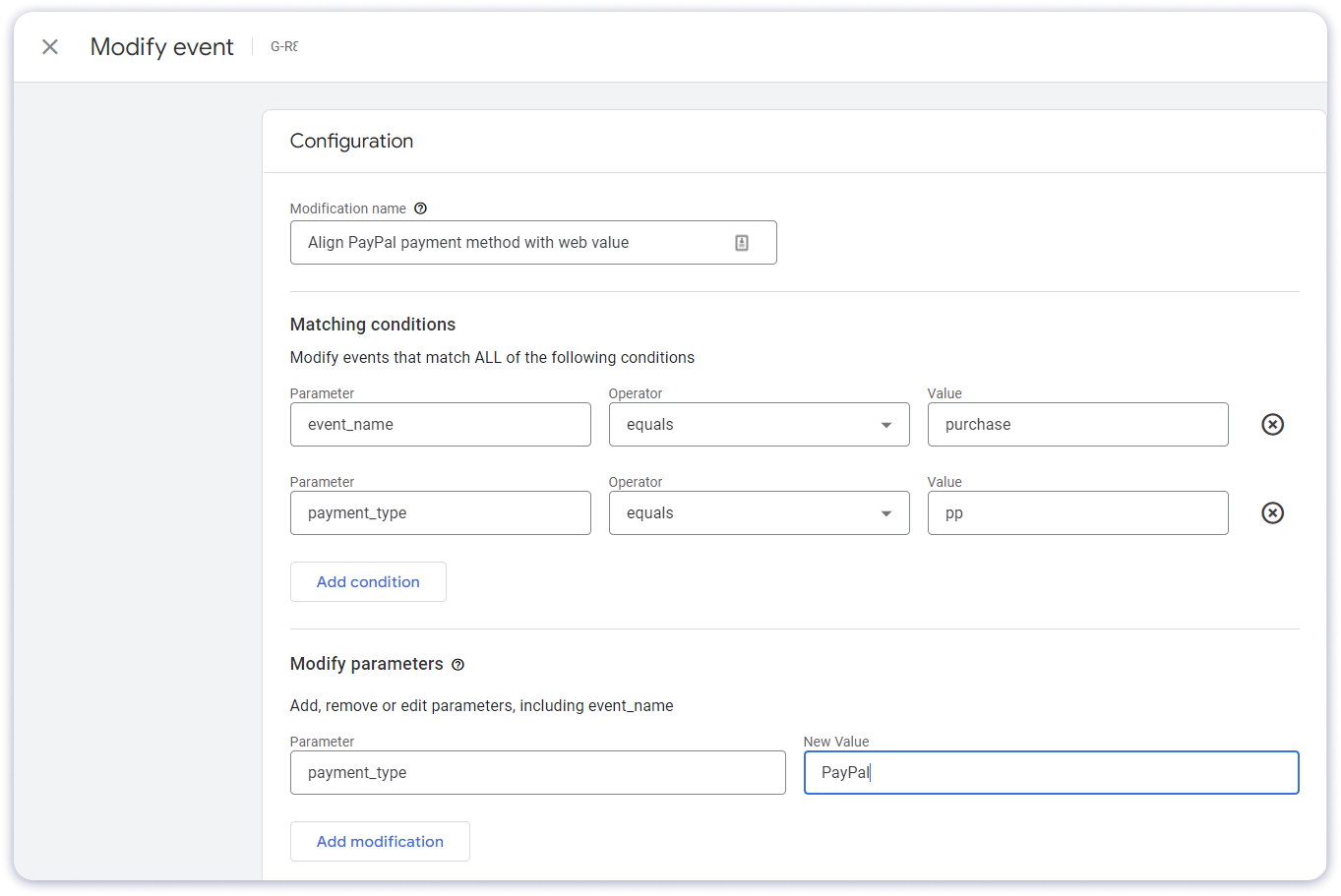This screenshot has height=896, width=1341.
Task: Open help for Modify parameters
Action: 457,665
